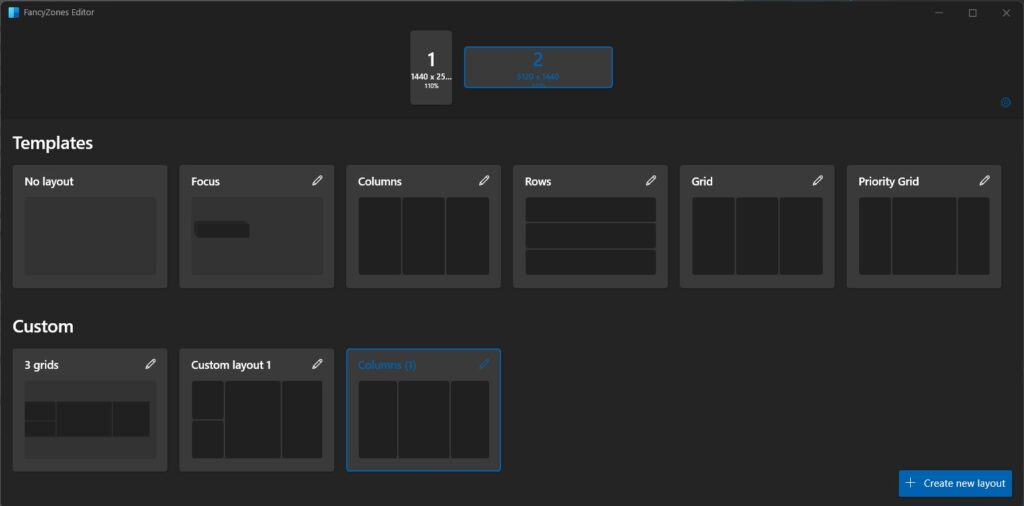The height and width of the screenshot is (506, 1024).
Task: Apply the Rows template layout
Action: click(x=590, y=236)
